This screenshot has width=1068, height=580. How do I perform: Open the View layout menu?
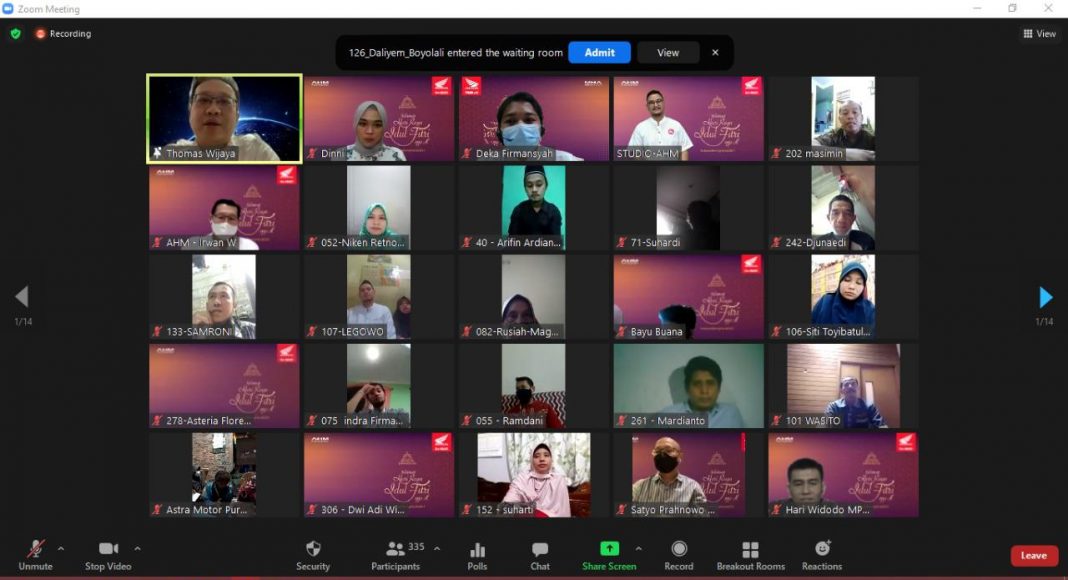click(1039, 34)
